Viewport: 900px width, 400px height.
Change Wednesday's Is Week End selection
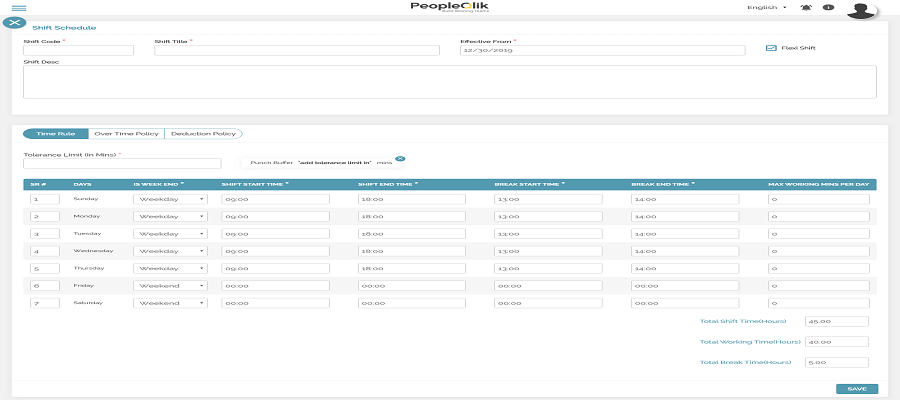pyautogui.click(x=170, y=251)
